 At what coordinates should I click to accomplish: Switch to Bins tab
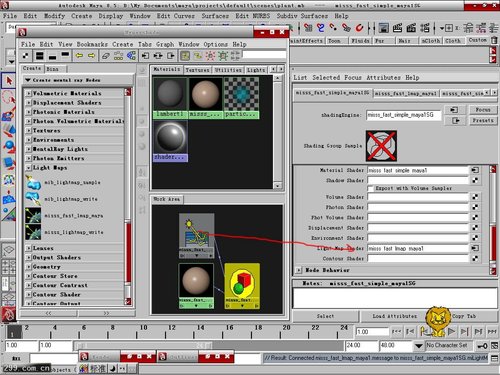coord(52,69)
